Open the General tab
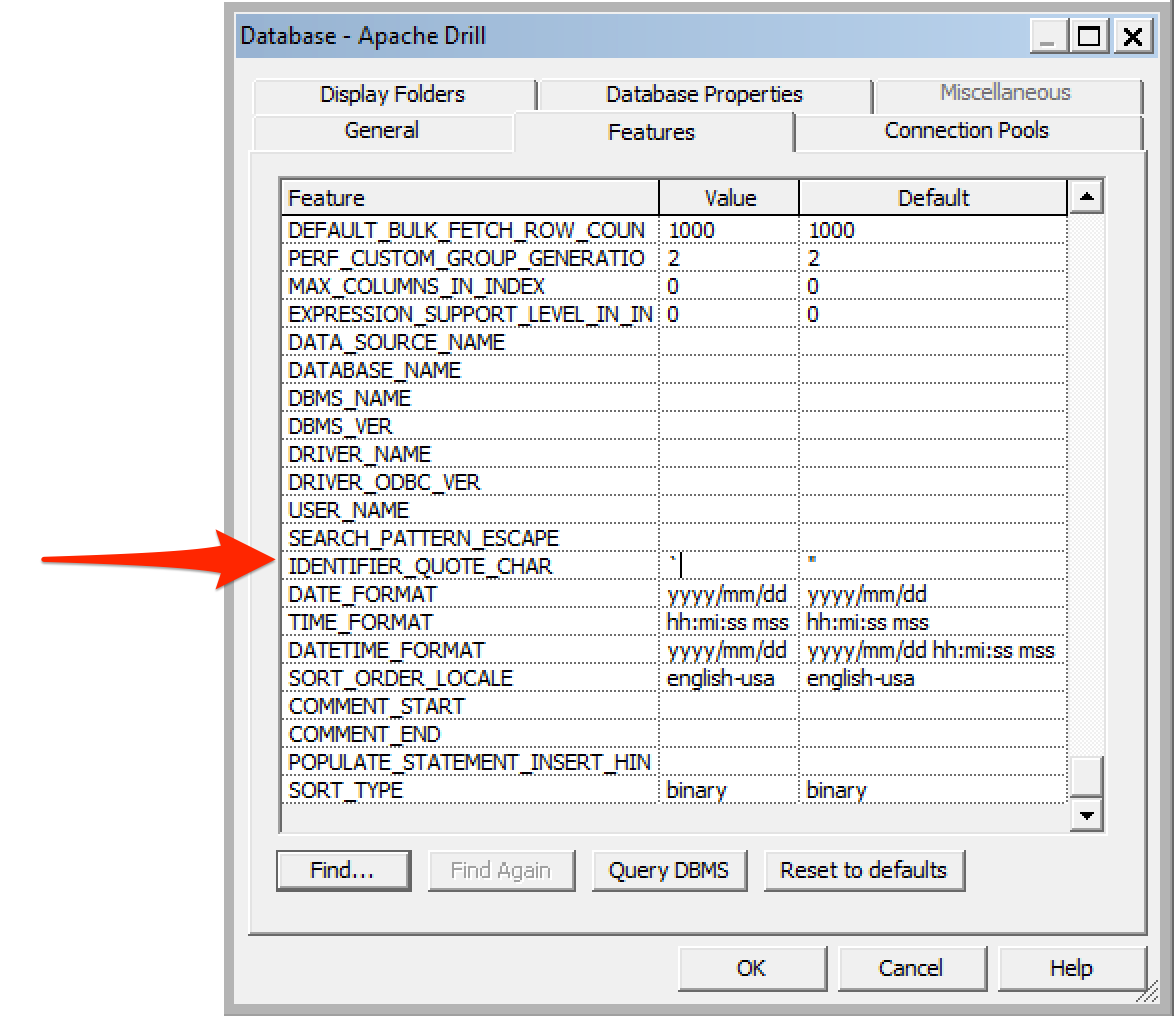This screenshot has height=1016, width=1174. [x=383, y=131]
